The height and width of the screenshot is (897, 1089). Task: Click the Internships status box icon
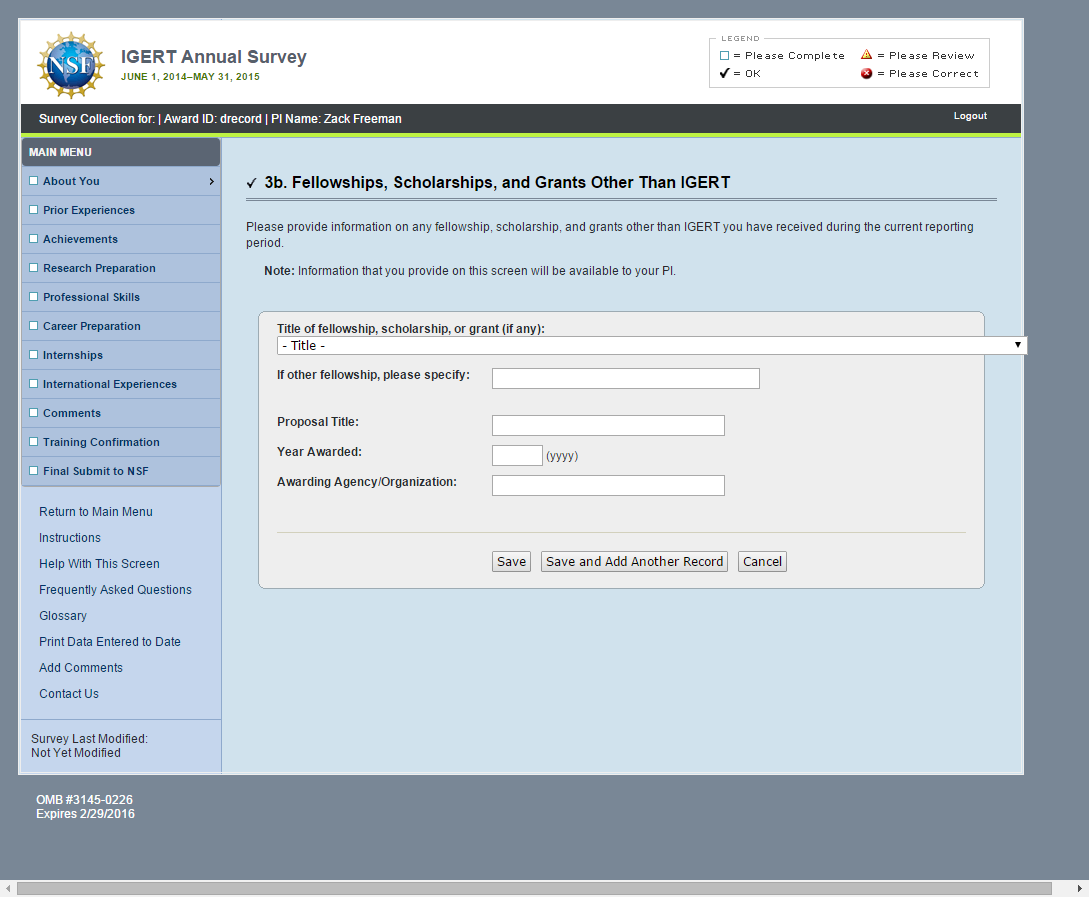(x=34, y=355)
